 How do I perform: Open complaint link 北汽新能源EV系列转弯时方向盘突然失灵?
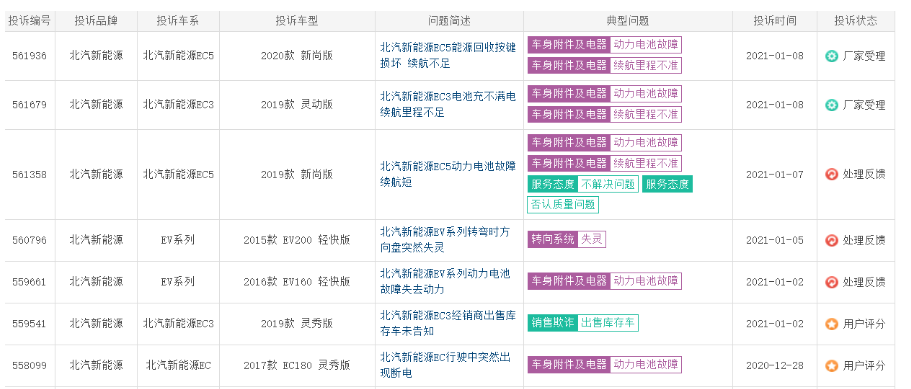coord(445,240)
